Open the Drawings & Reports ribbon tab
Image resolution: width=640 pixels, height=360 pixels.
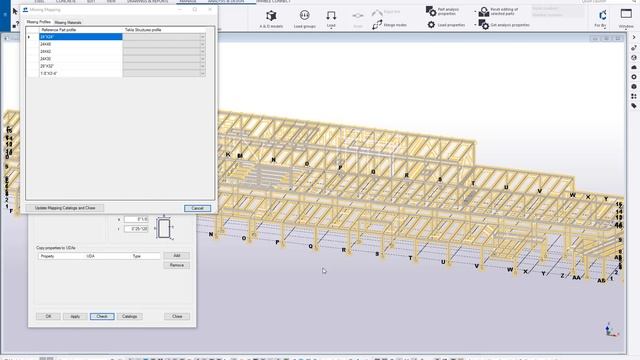point(147,2)
